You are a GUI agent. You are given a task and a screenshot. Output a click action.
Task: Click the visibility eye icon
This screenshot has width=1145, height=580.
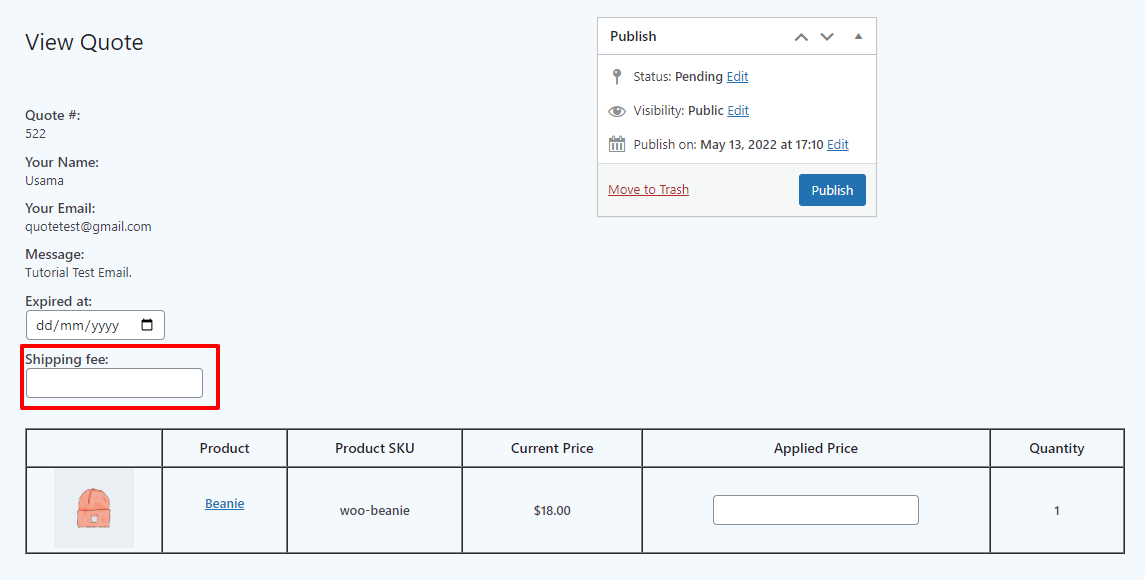617,111
